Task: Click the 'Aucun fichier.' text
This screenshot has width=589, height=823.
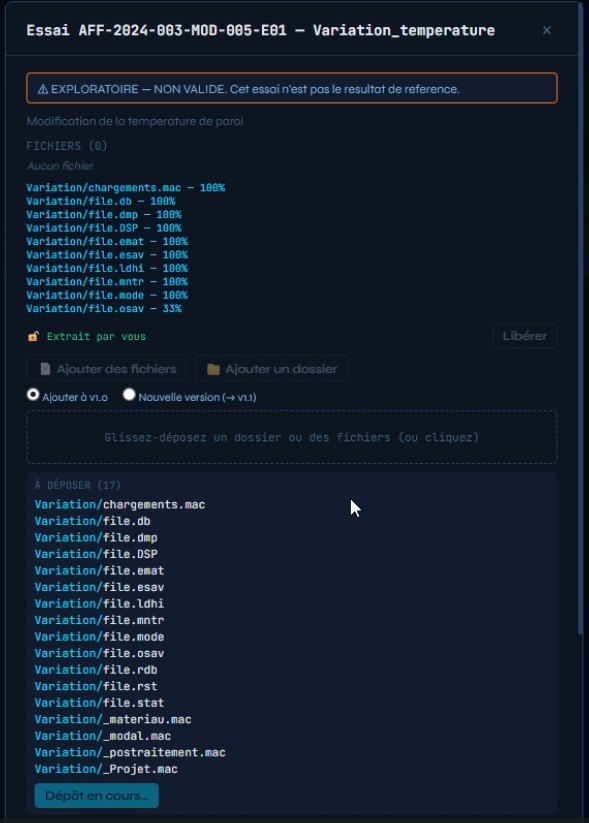Action: (61, 166)
